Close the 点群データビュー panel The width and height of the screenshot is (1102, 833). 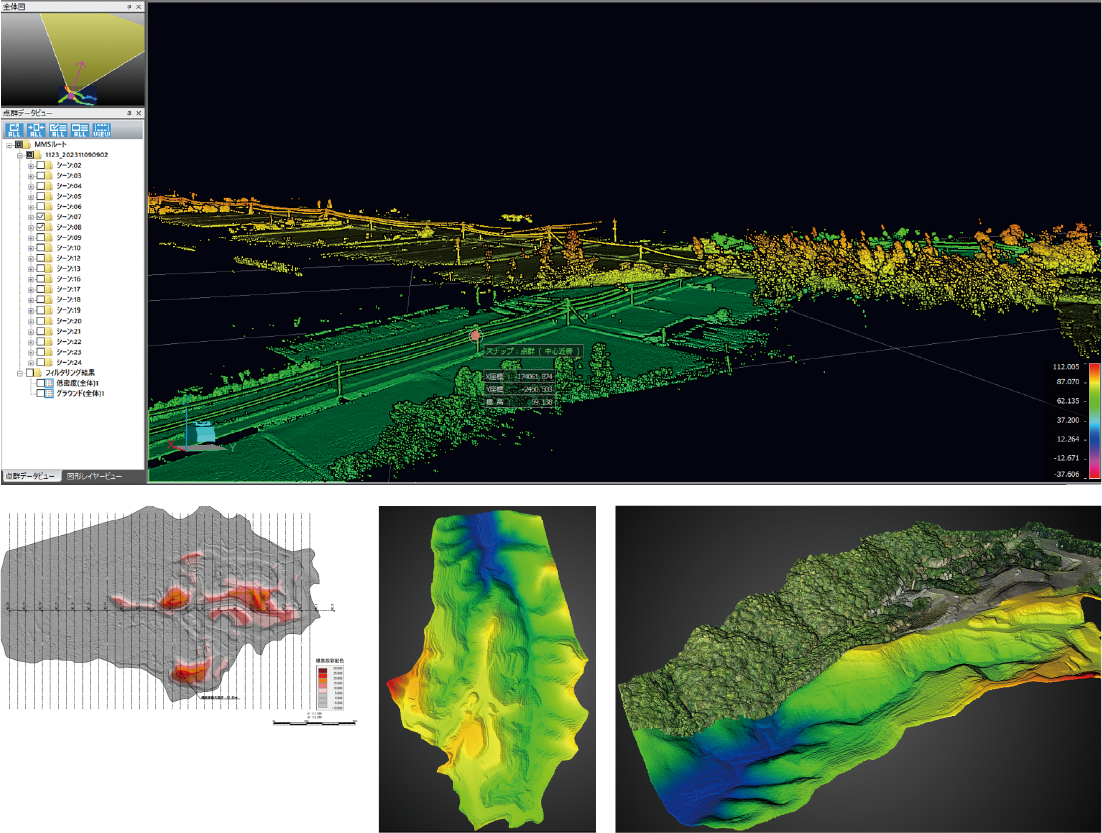pos(138,112)
